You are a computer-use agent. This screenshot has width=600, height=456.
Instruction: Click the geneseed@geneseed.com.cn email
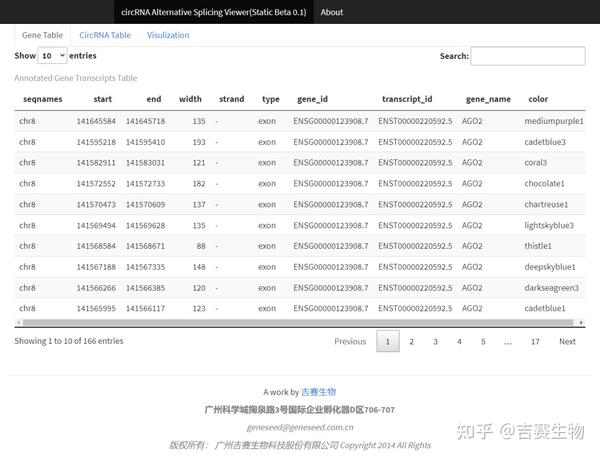pyautogui.click(x=300, y=427)
